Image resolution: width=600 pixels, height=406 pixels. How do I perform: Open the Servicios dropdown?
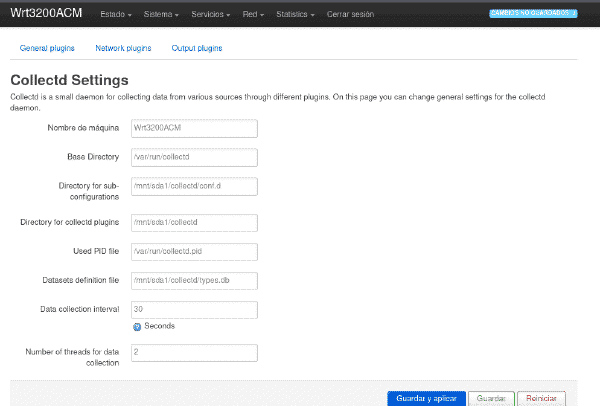coord(210,14)
